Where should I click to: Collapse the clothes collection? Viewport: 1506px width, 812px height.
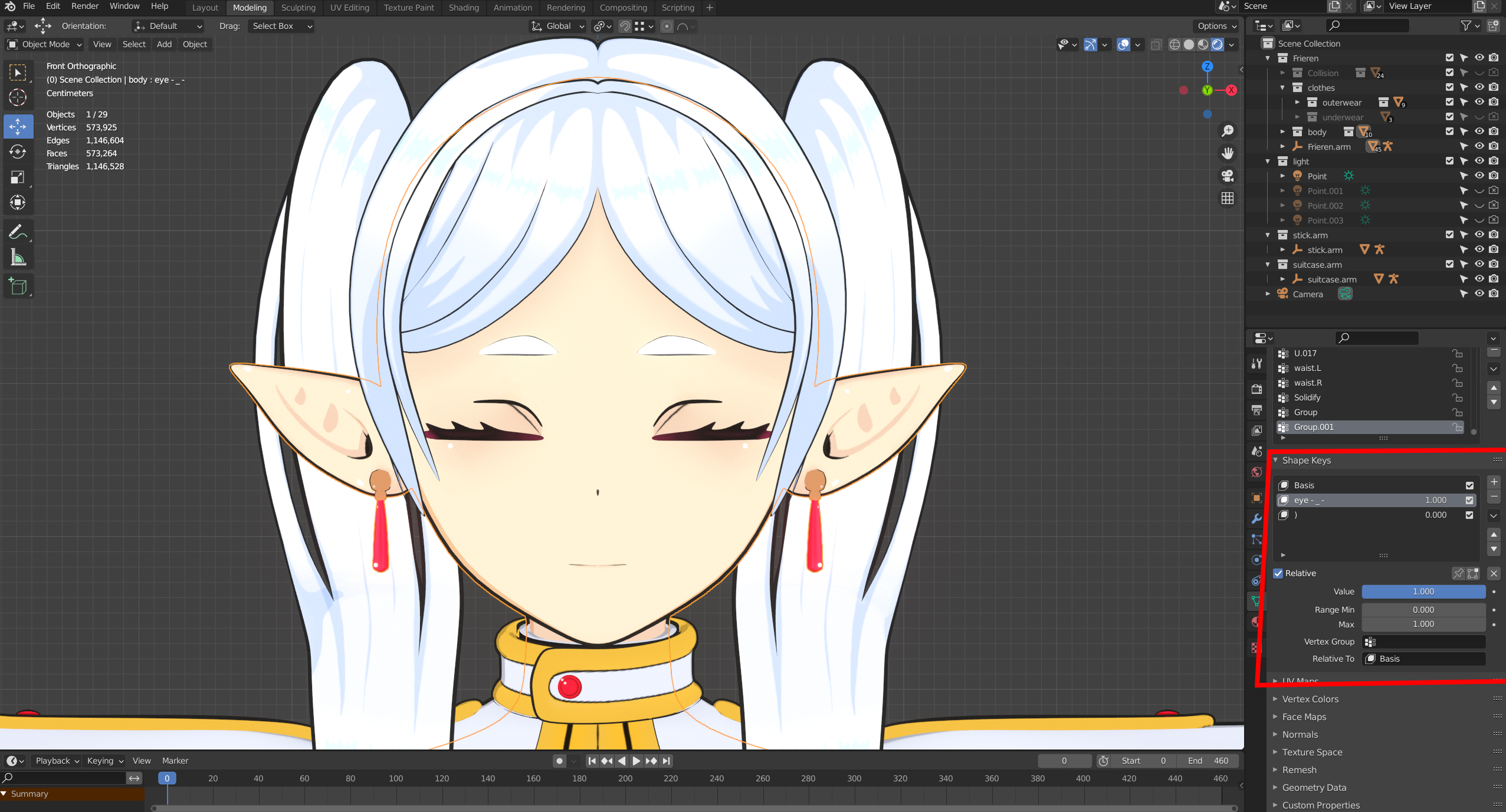pyautogui.click(x=1282, y=88)
